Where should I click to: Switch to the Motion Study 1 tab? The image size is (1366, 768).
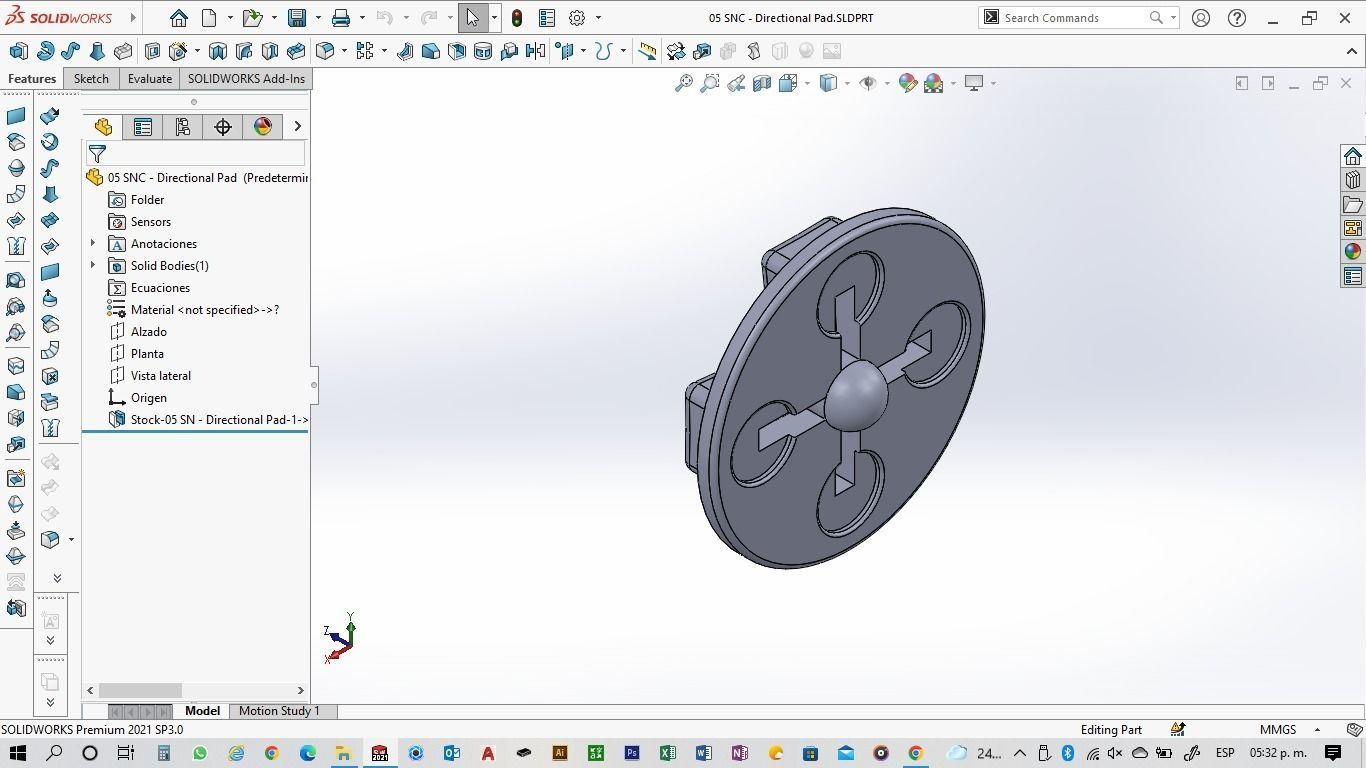279,711
